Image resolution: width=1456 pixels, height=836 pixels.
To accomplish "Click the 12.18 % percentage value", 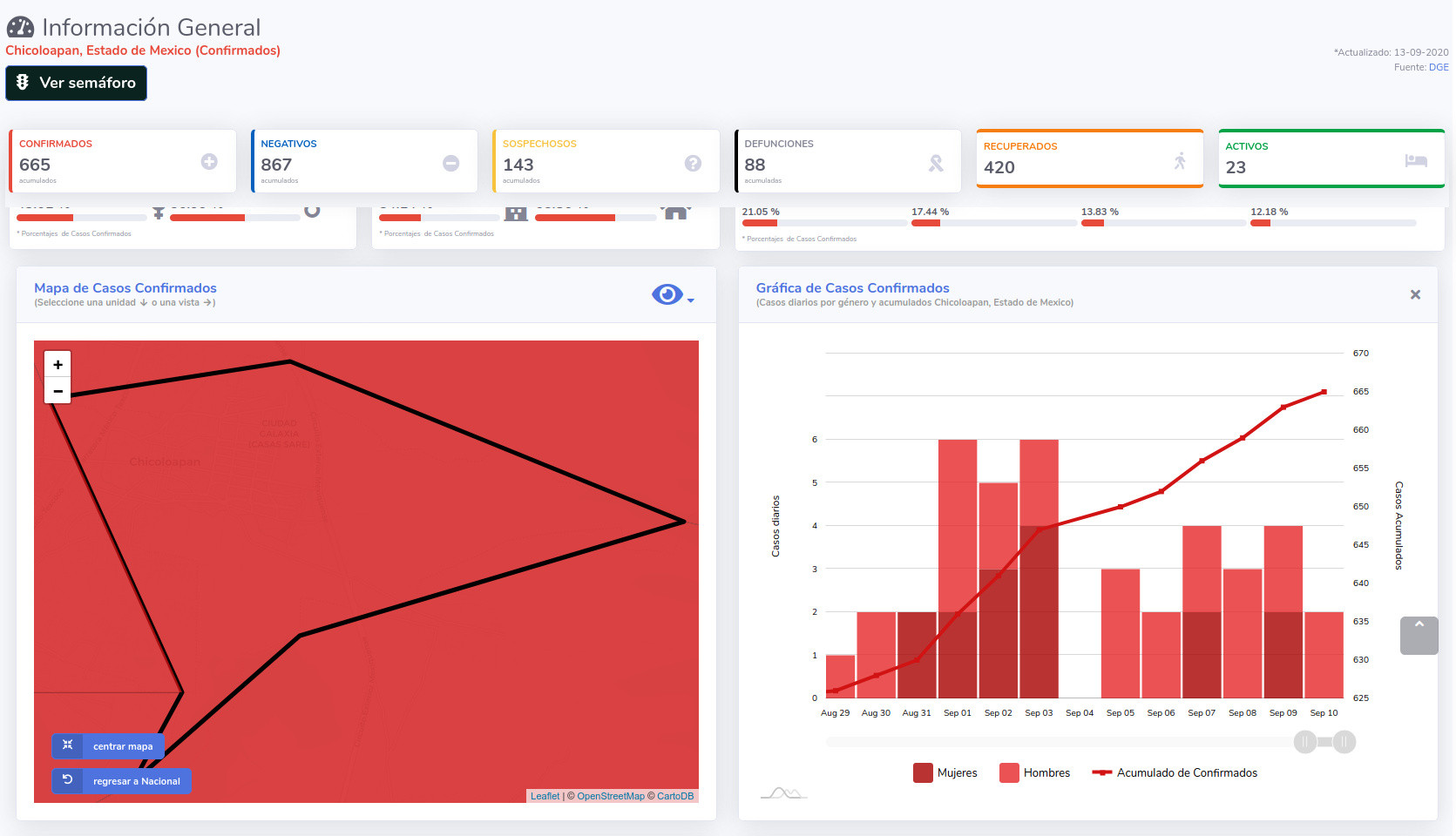I will (1269, 212).
